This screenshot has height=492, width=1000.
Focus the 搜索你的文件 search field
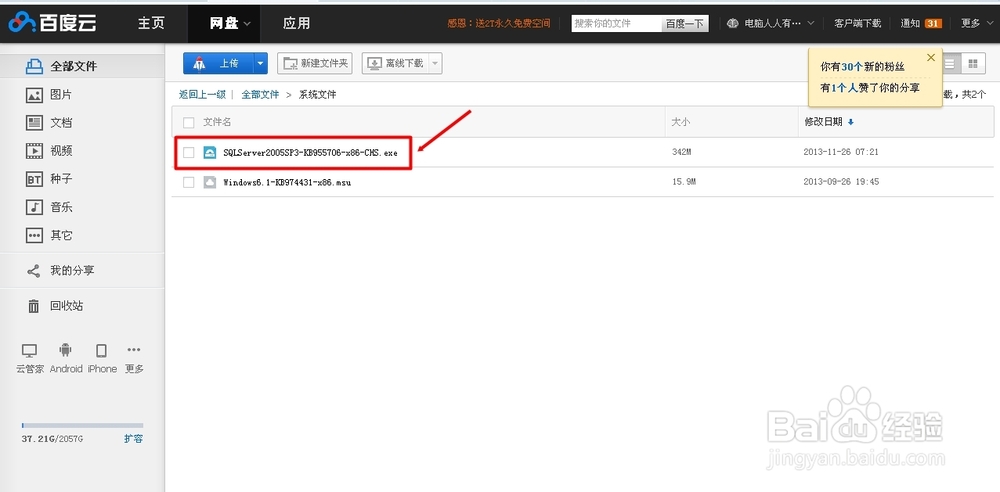pos(617,24)
